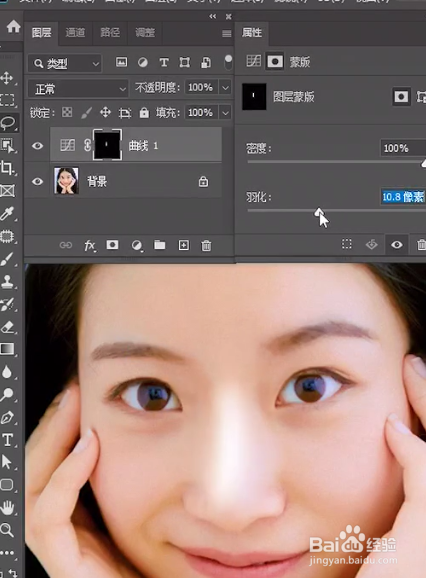
Task: Toggle lock image pixels brush icon
Action: (x=86, y=112)
